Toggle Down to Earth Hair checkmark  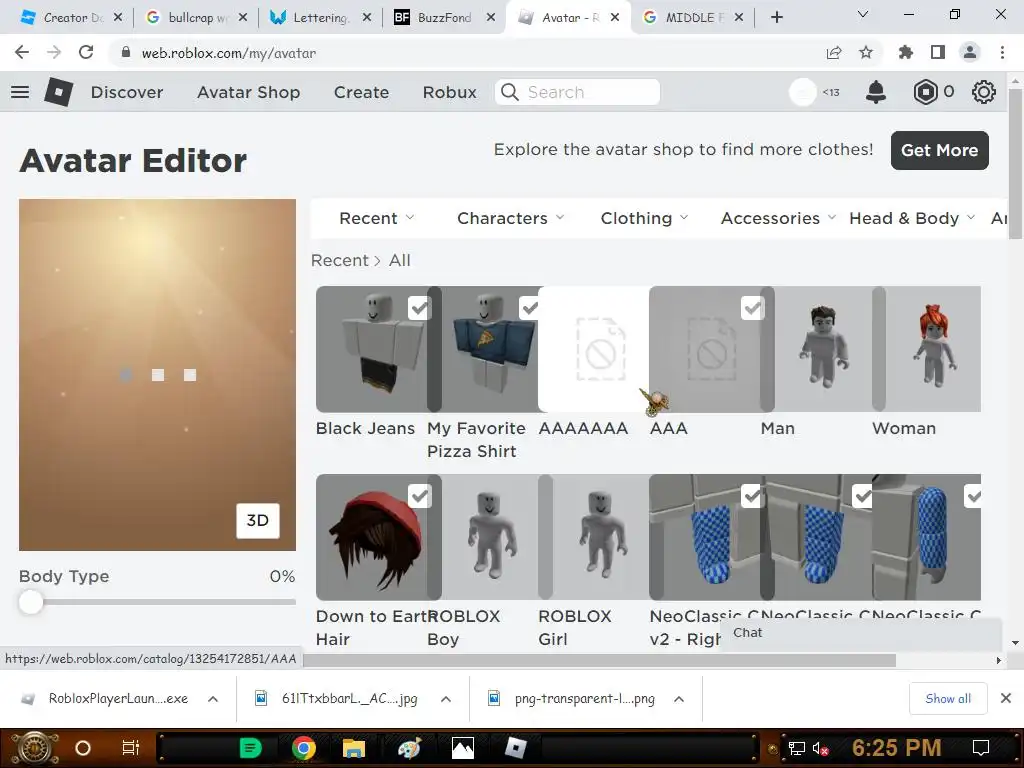click(419, 496)
